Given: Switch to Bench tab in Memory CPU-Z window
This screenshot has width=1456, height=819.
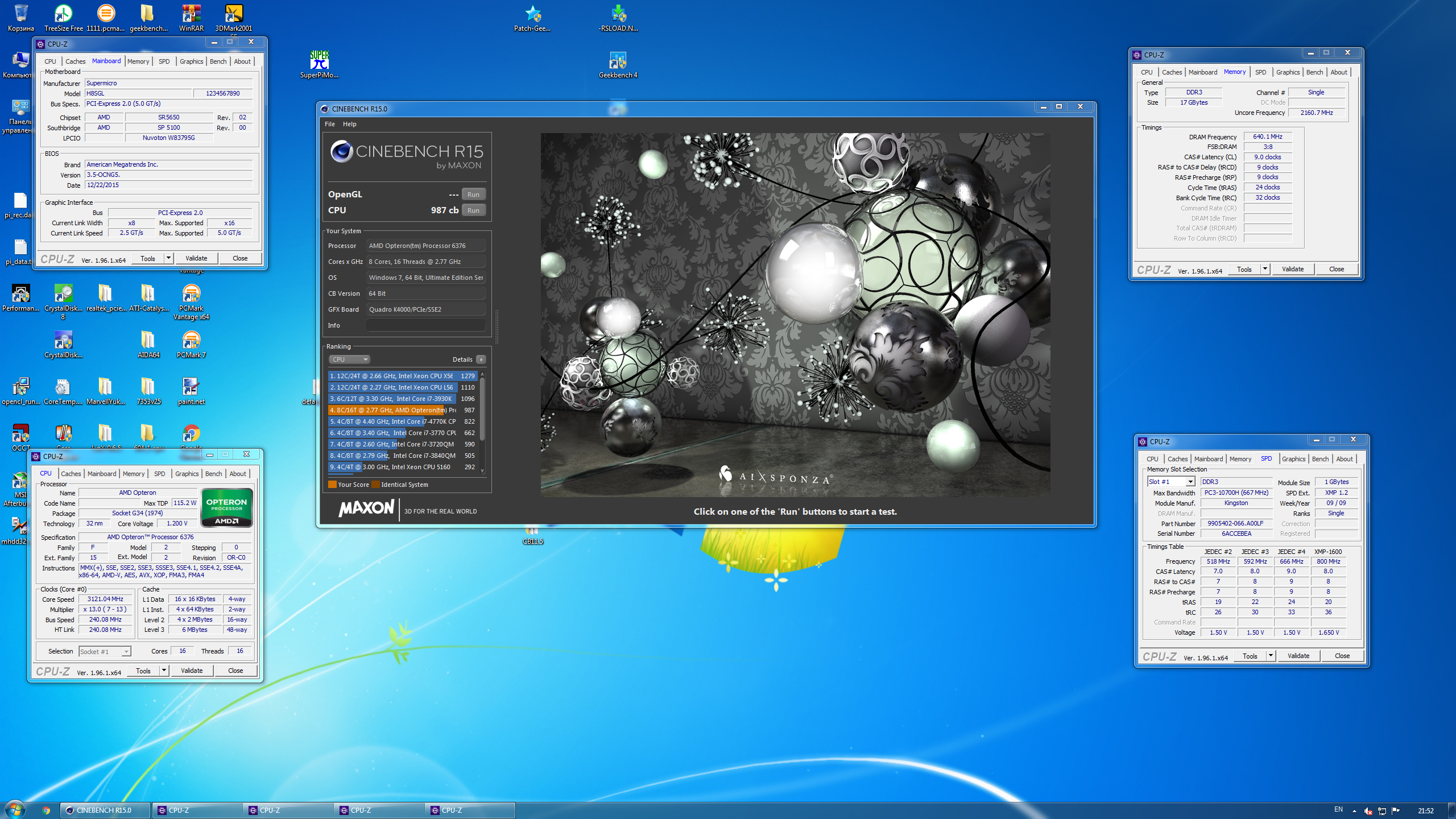Looking at the screenshot, I should coord(1314,72).
